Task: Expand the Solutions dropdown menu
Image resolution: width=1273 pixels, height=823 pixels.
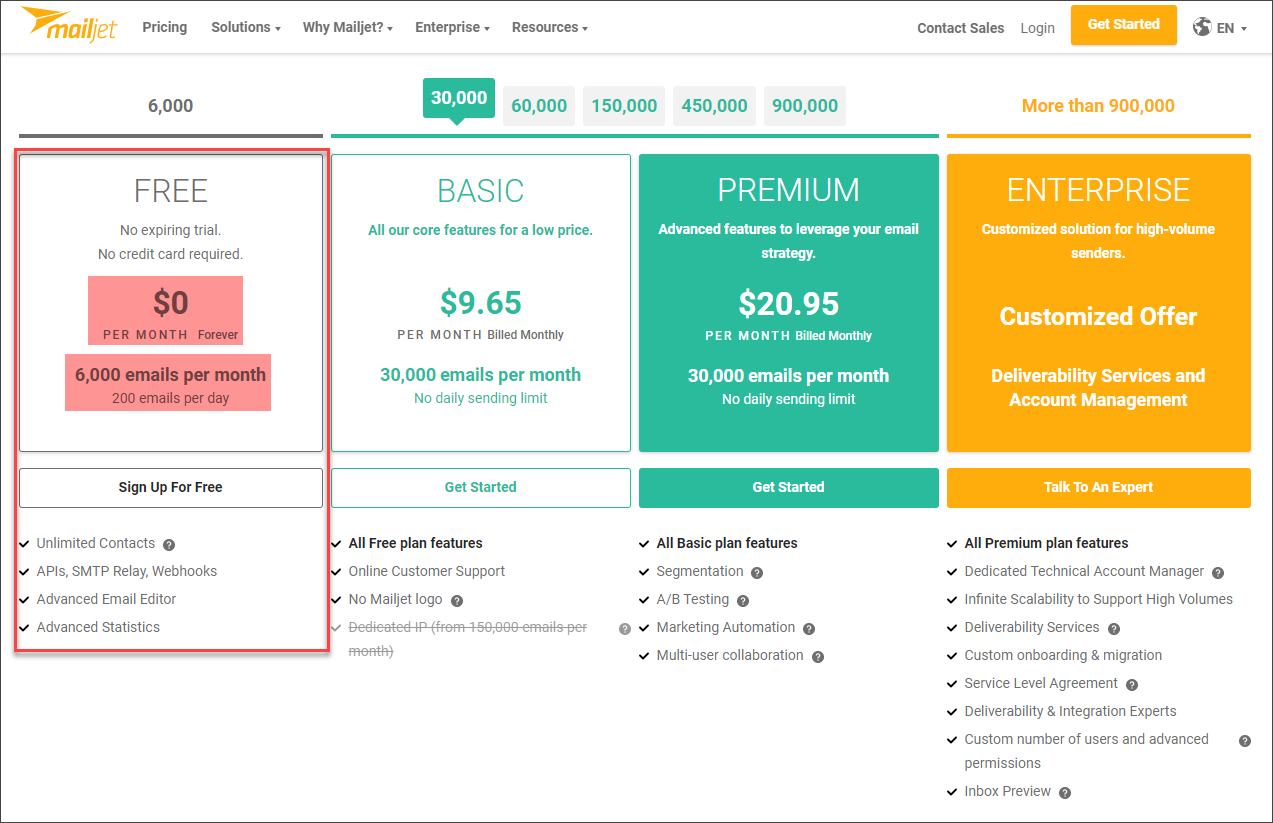Action: coord(246,27)
